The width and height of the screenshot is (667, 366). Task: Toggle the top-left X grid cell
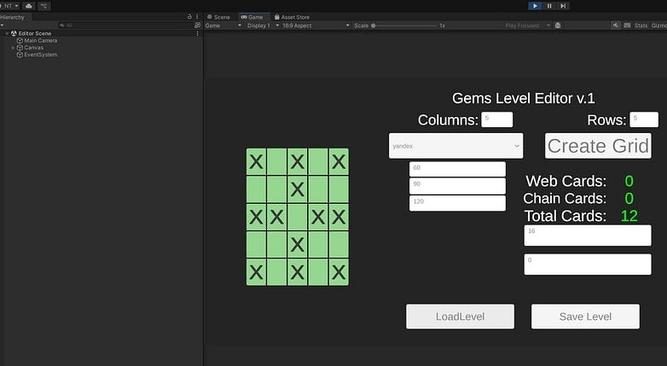pyautogui.click(x=256, y=162)
